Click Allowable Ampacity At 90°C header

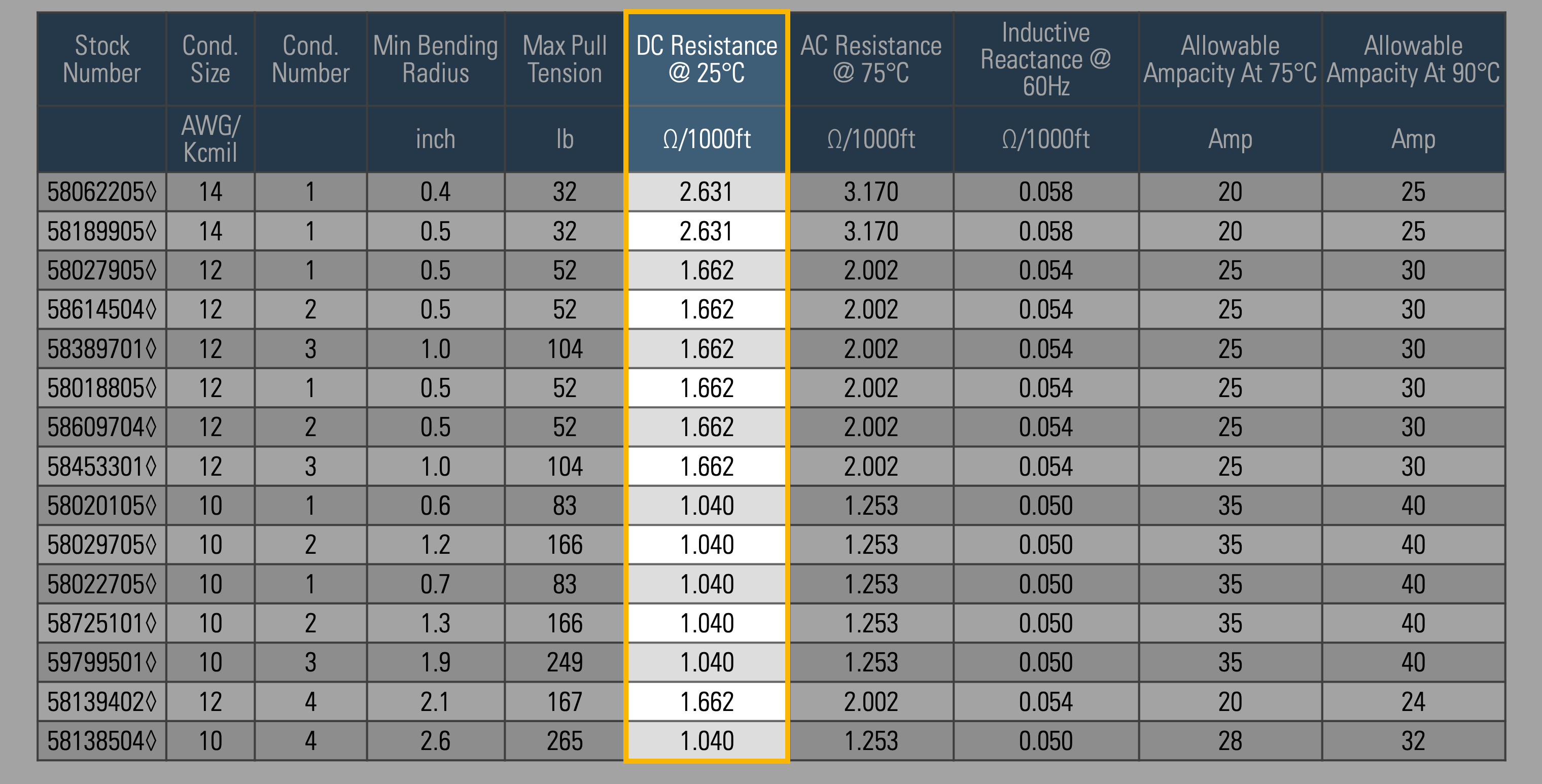point(1413,59)
